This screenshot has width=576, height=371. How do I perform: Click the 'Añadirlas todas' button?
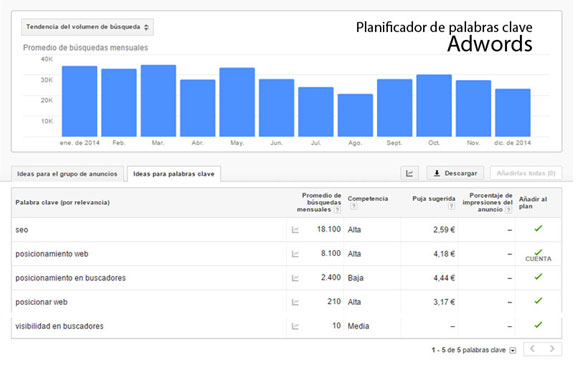pos(526,173)
